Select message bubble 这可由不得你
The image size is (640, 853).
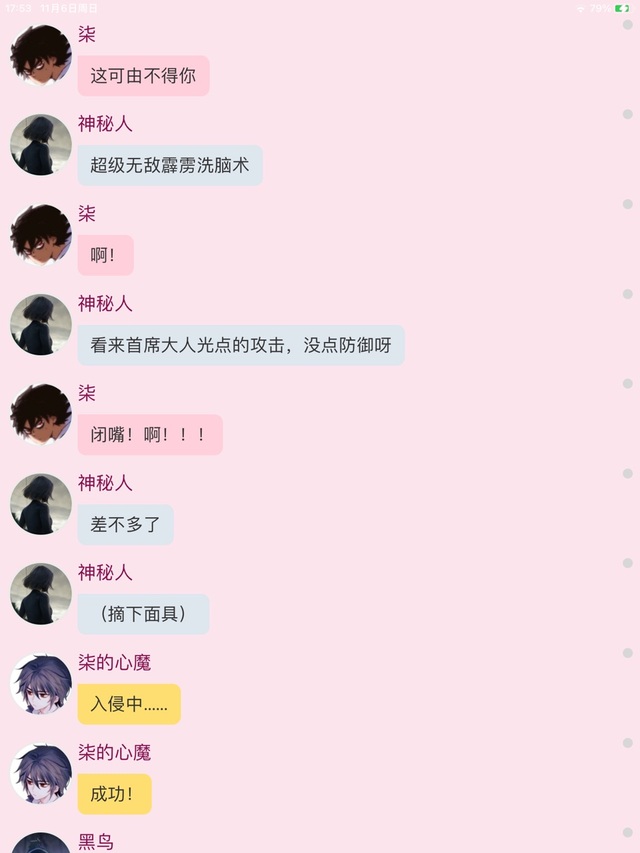click(x=143, y=76)
